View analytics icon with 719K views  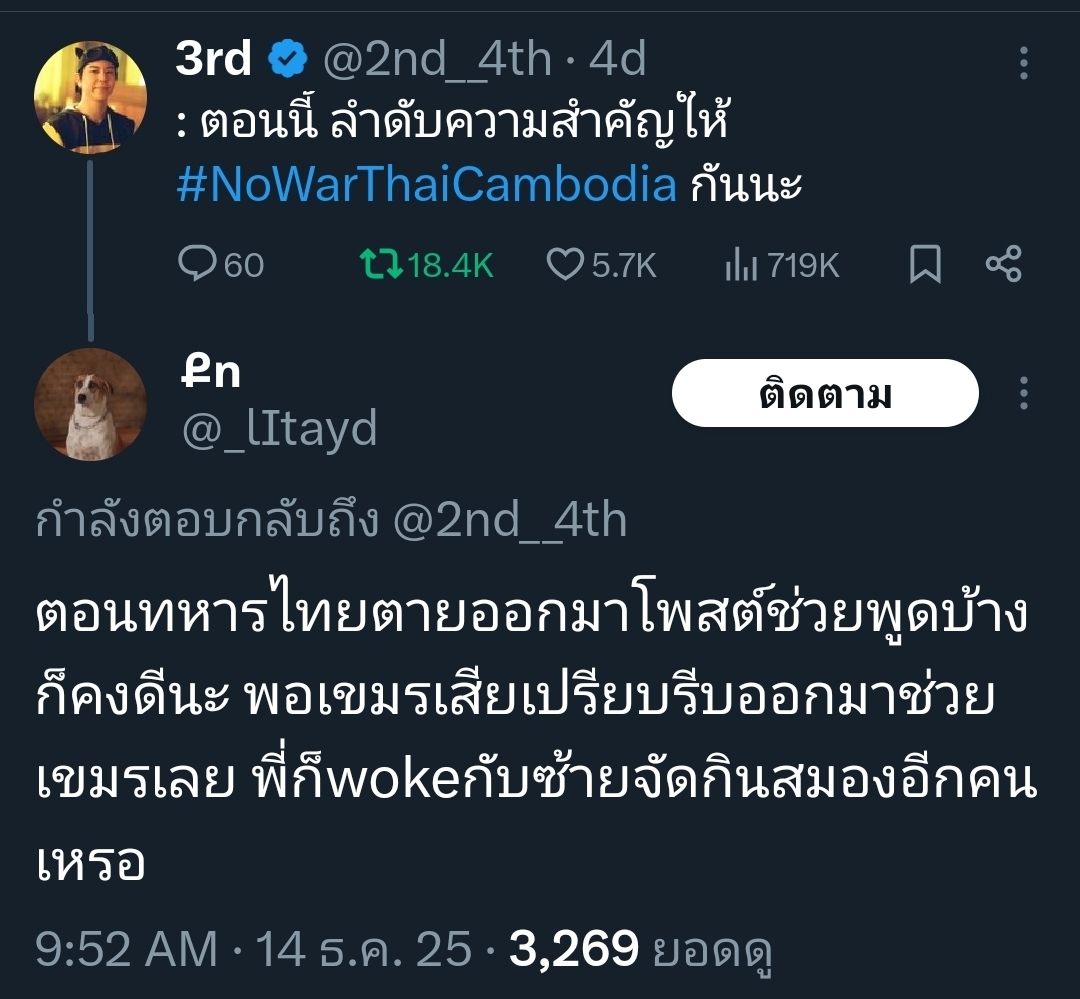tap(738, 265)
